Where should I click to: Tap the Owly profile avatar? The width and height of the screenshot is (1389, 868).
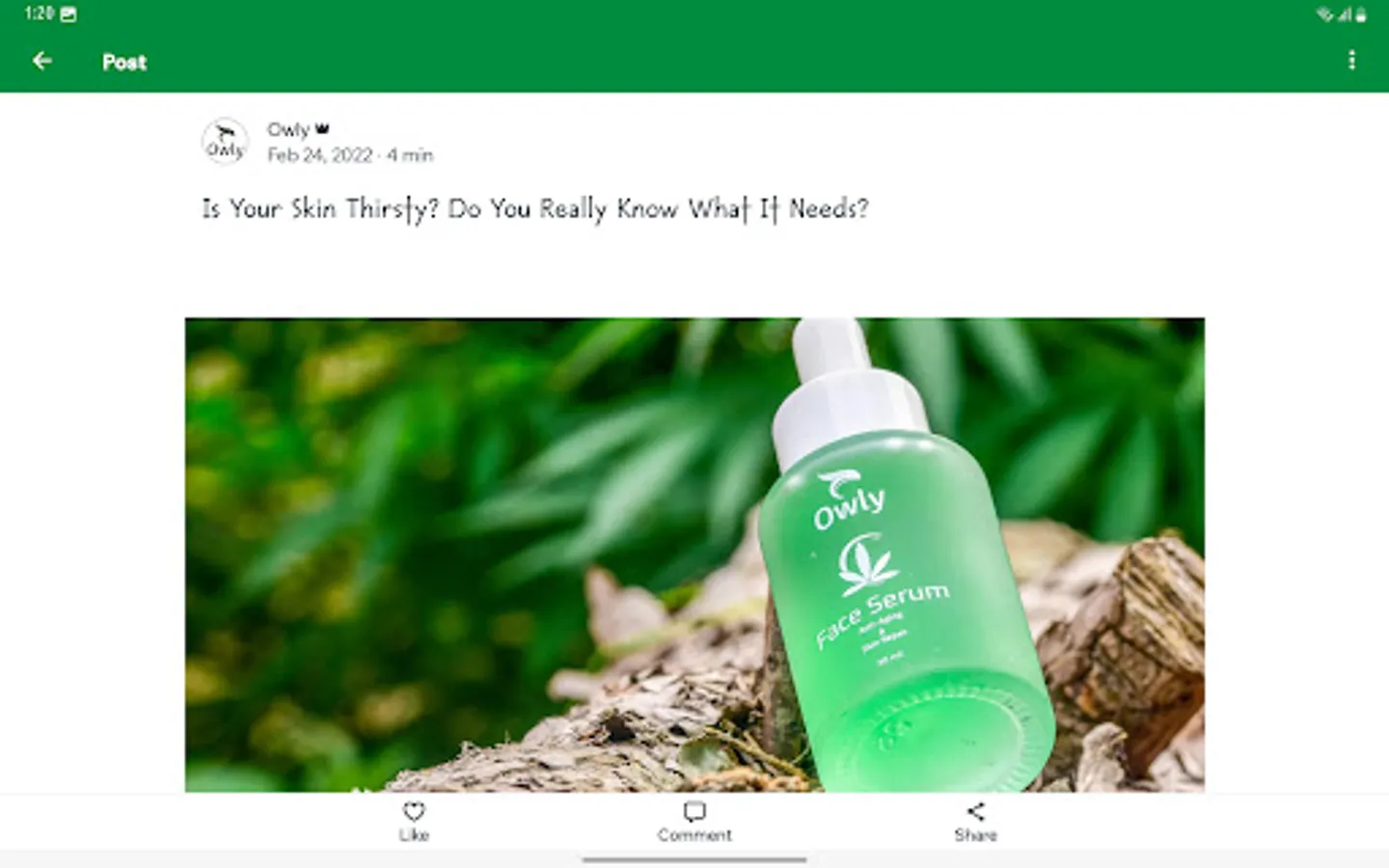click(225, 142)
